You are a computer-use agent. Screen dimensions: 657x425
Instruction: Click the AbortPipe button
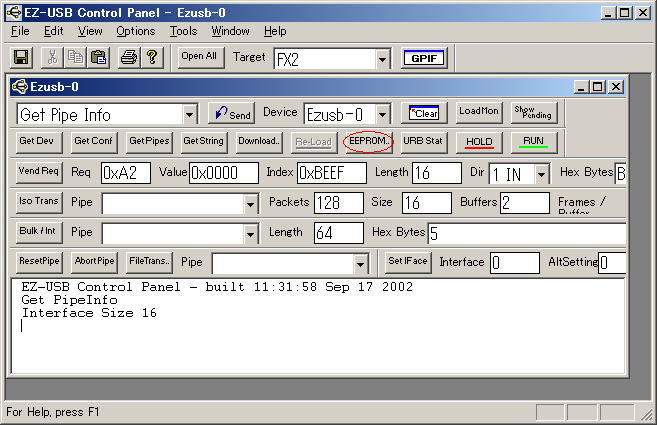[x=94, y=262]
